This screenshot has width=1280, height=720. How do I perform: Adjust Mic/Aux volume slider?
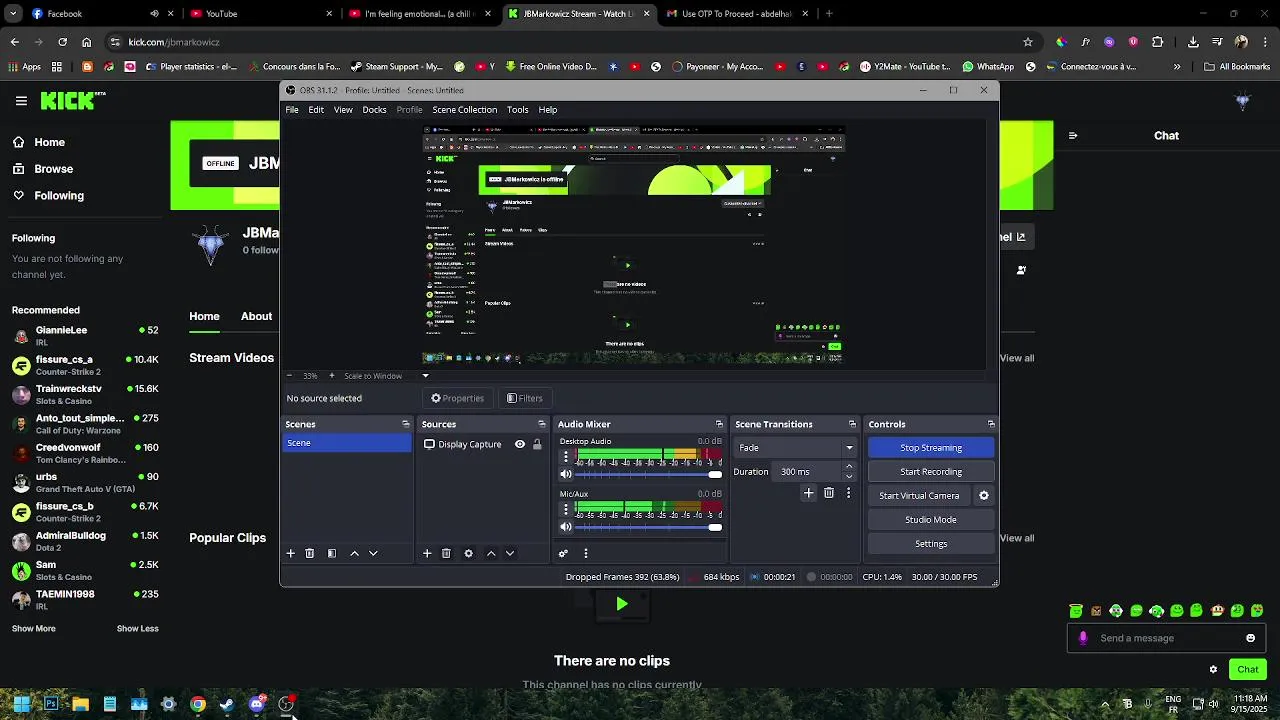[649, 527]
